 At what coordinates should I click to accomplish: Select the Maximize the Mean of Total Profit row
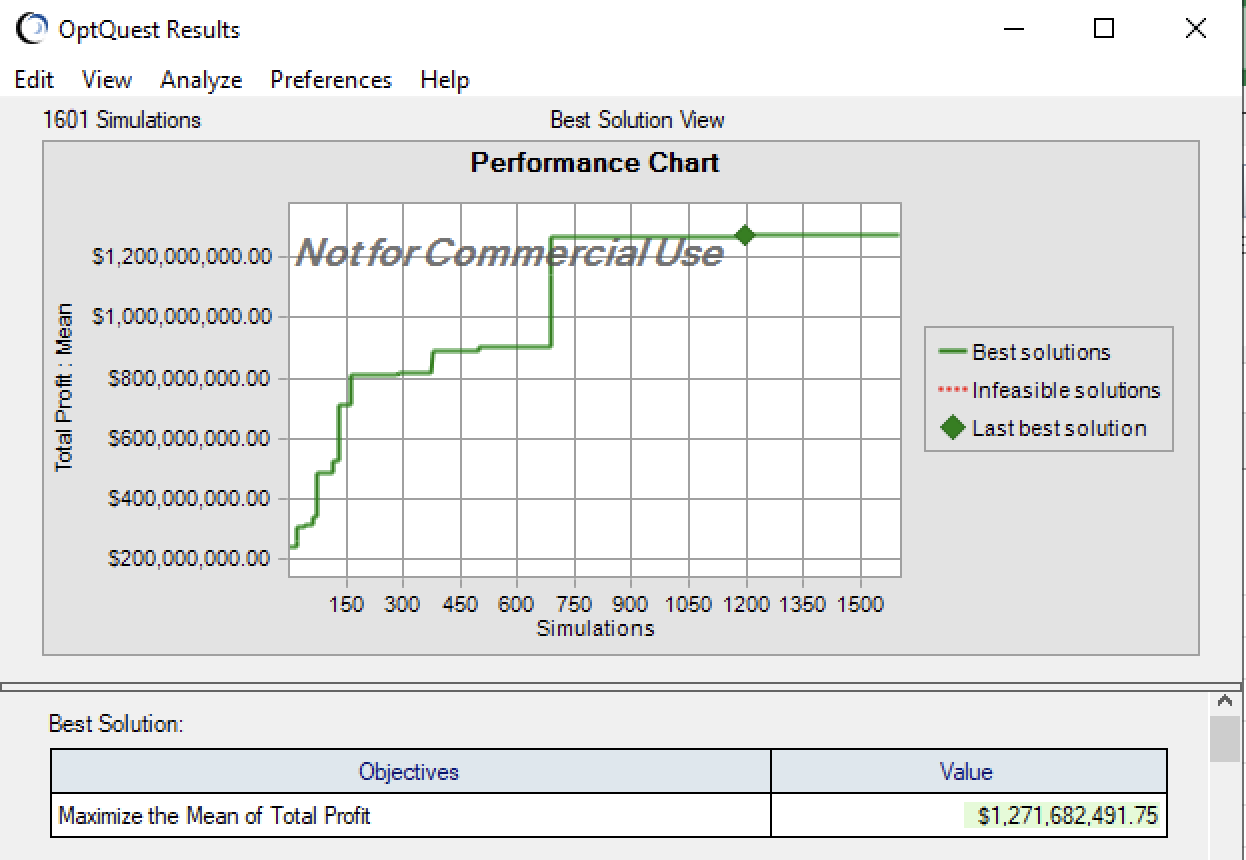tap(214, 816)
